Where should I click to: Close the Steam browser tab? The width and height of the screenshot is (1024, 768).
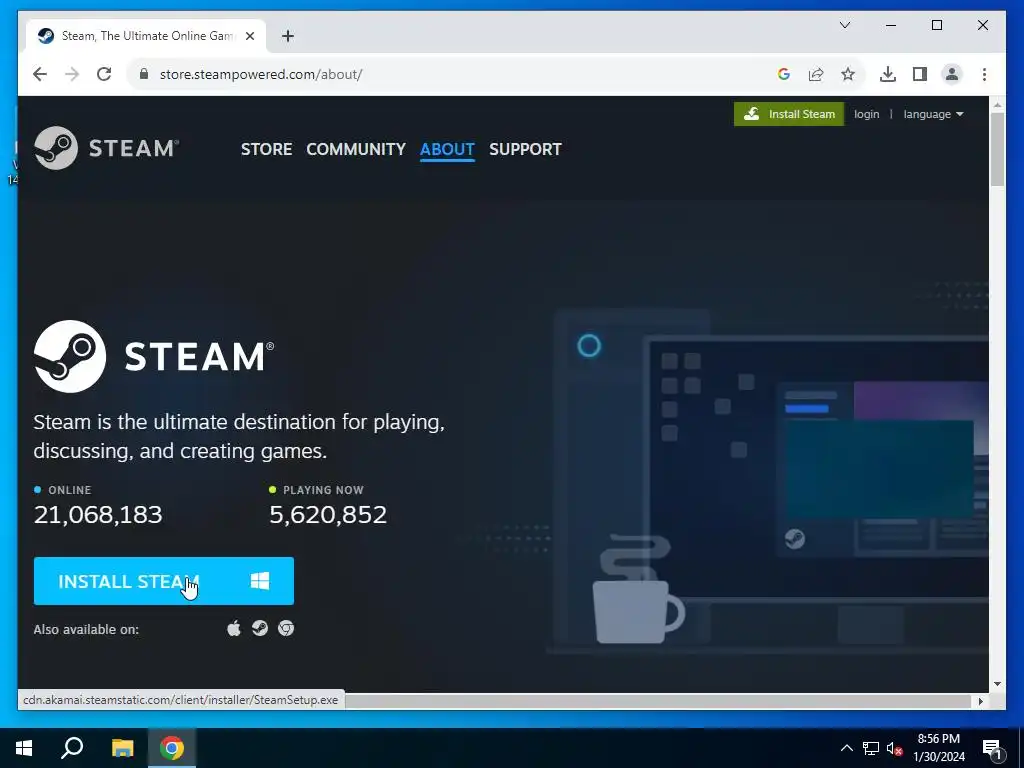249,36
